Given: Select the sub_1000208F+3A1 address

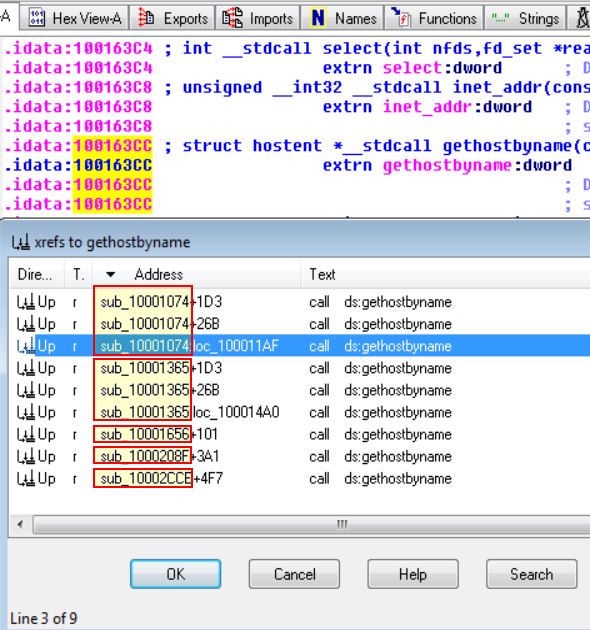Looking at the screenshot, I should [x=160, y=457].
